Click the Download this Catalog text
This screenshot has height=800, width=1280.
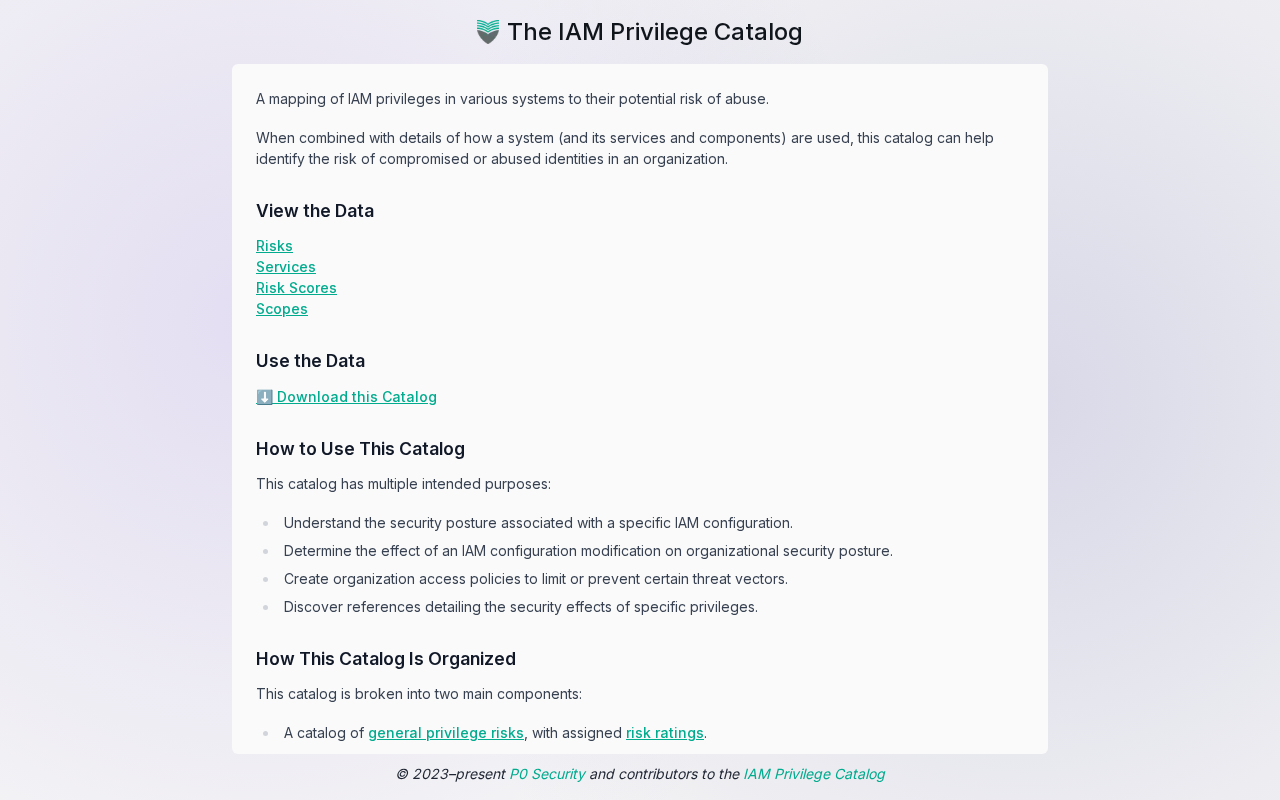coord(356,397)
